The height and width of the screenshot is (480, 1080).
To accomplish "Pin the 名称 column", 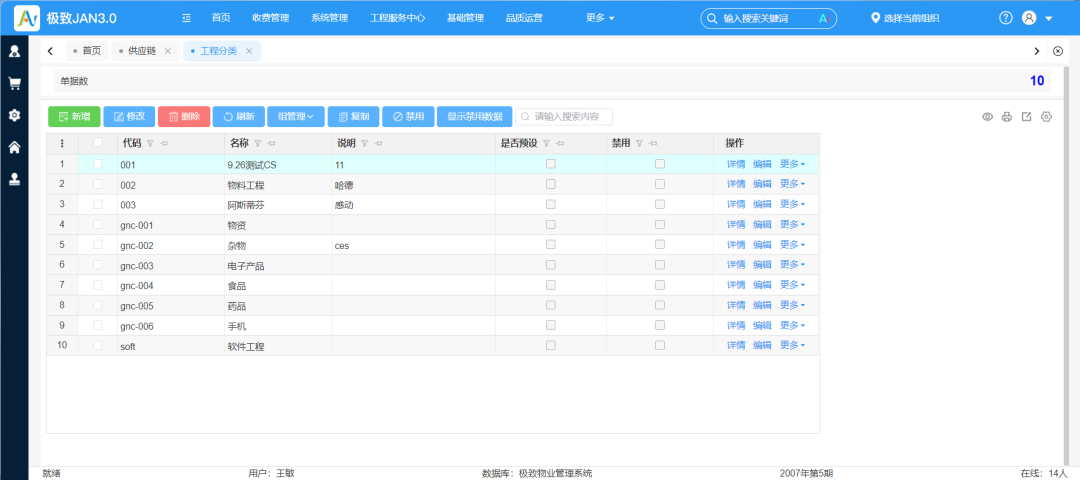I will pos(271,143).
